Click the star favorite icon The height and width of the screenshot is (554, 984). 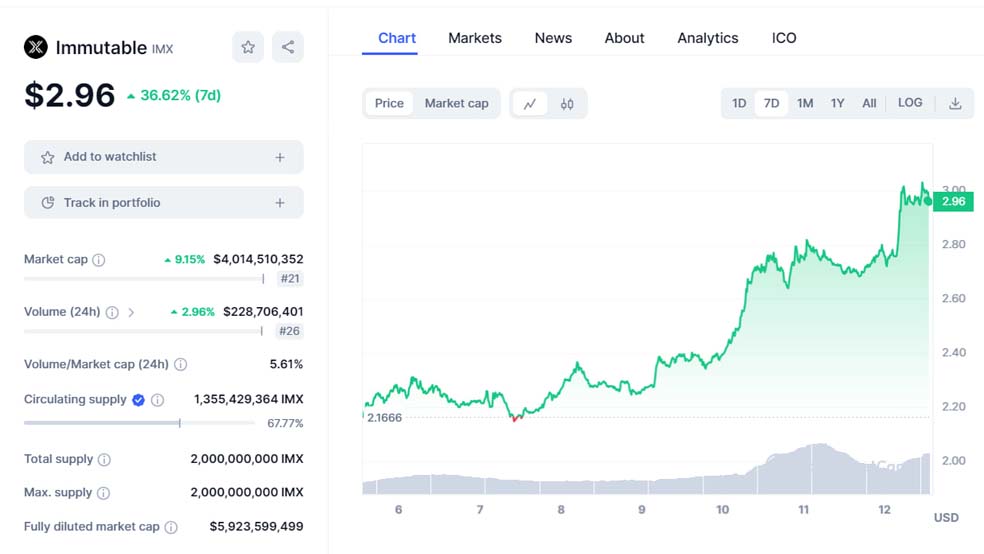coord(248,47)
